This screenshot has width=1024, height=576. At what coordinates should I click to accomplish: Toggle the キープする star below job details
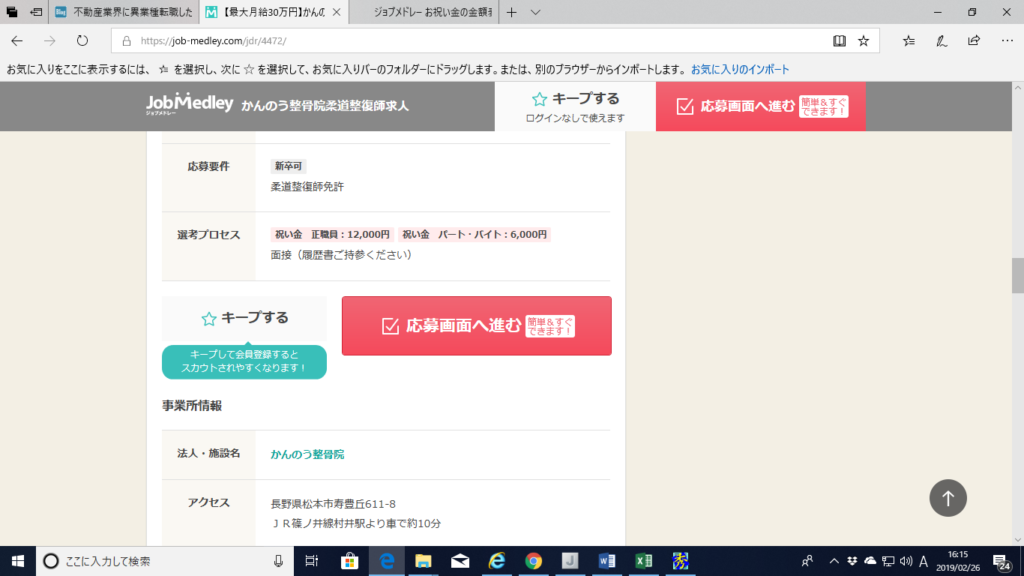click(244, 318)
